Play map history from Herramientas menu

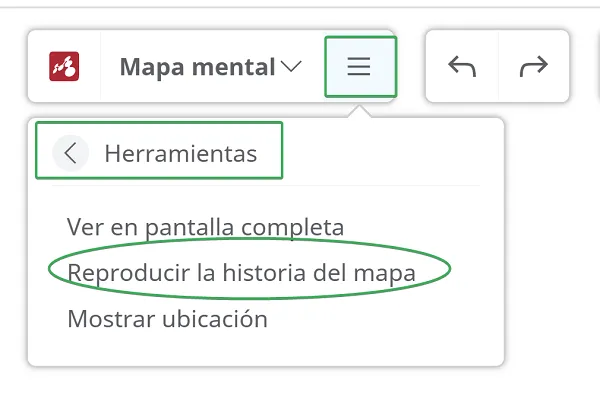(x=241, y=273)
